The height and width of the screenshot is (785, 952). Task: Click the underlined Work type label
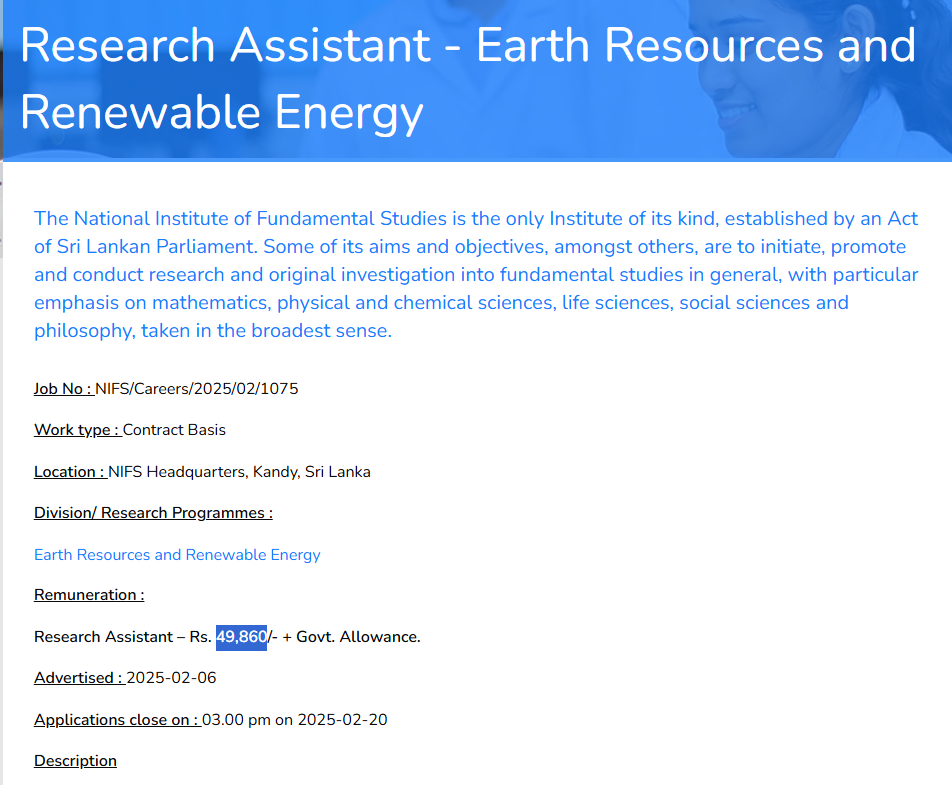(x=77, y=430)
